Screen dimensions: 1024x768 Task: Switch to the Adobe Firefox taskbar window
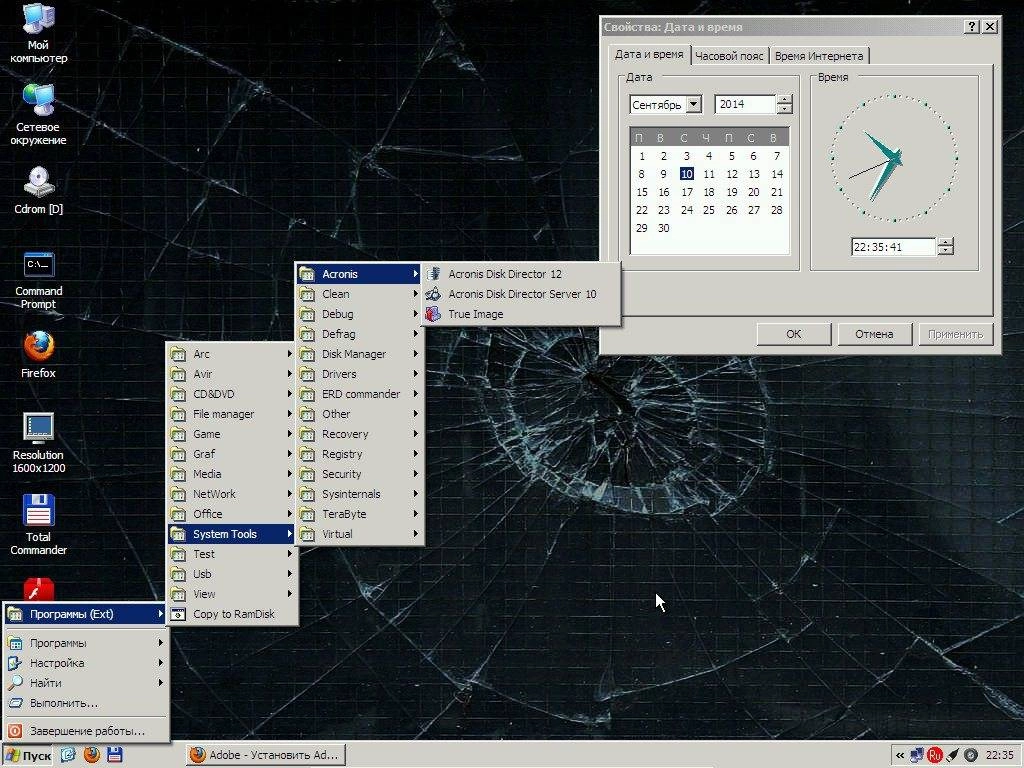[265, 755]
